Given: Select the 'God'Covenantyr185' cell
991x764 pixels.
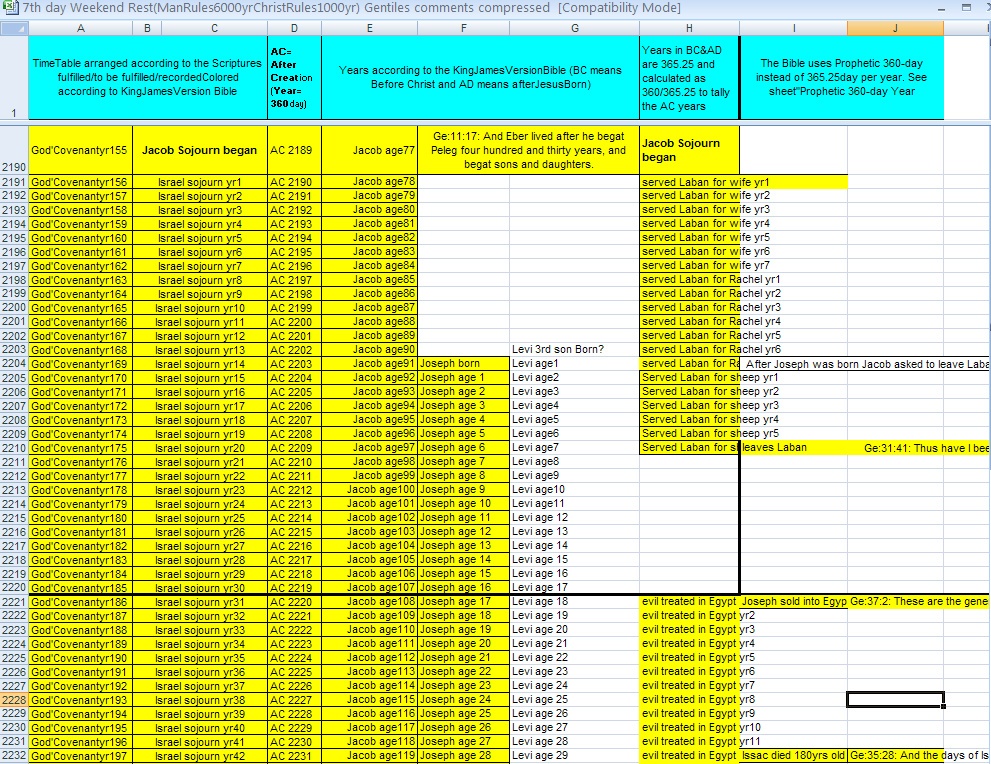Looking at the screenshot, I should (x=80, y=588).
